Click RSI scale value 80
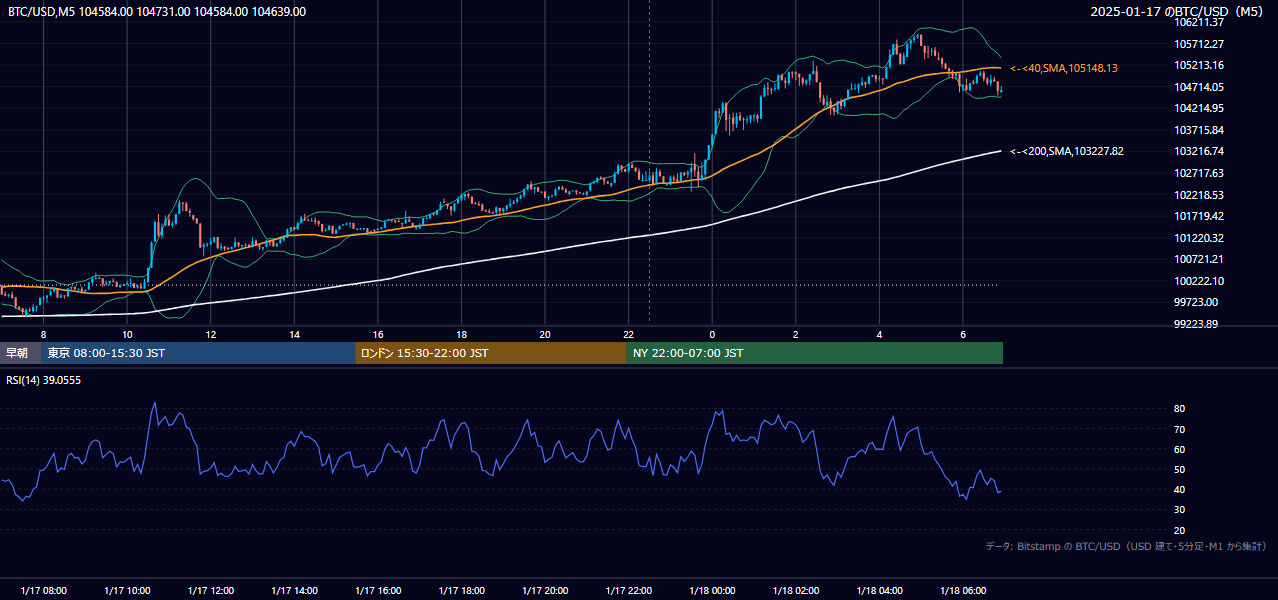The image size is (1278, 600). tap(1180, 409)
